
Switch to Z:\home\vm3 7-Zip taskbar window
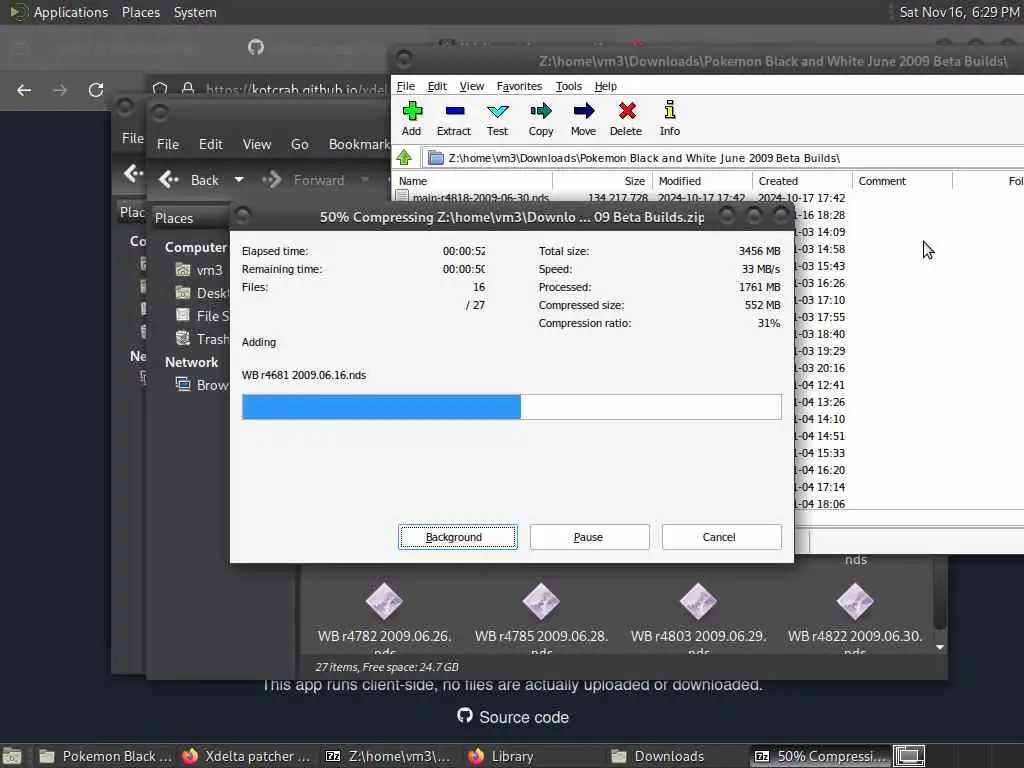point(389,756)
